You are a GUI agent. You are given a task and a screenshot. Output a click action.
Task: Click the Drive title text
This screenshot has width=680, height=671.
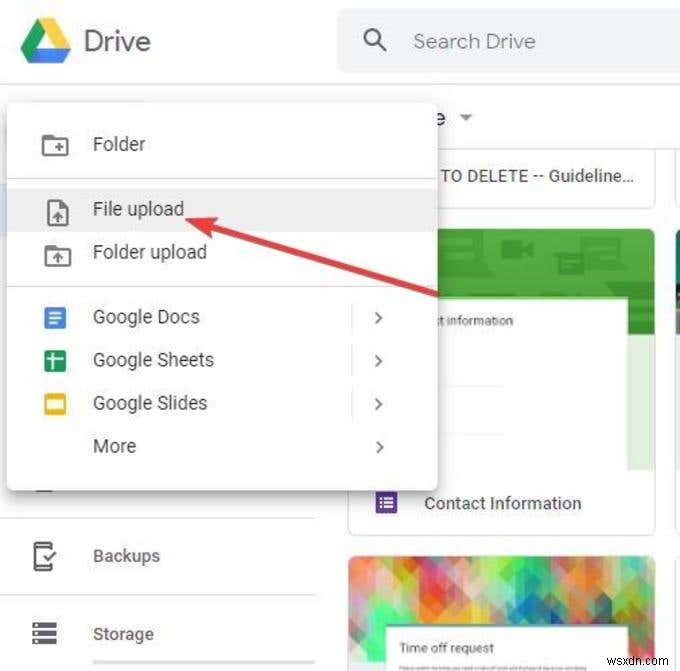pos(117,41)
